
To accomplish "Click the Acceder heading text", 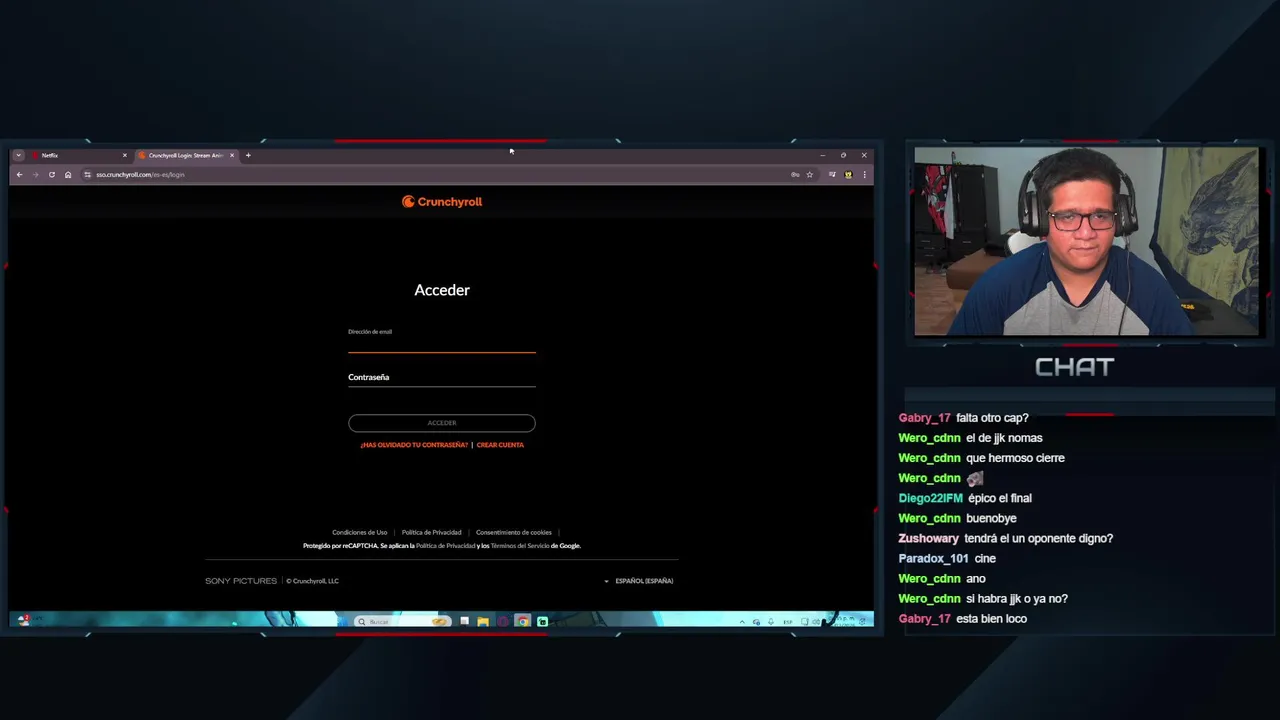I will [x=442, y=290].
